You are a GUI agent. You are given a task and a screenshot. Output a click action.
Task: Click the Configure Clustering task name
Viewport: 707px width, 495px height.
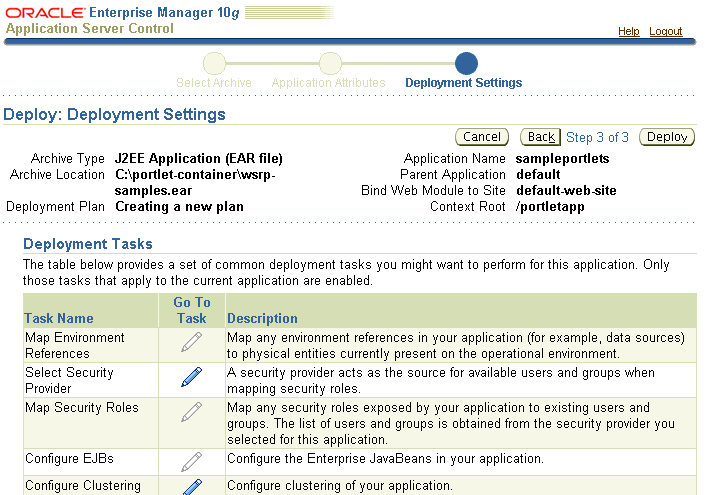[83, 486]
